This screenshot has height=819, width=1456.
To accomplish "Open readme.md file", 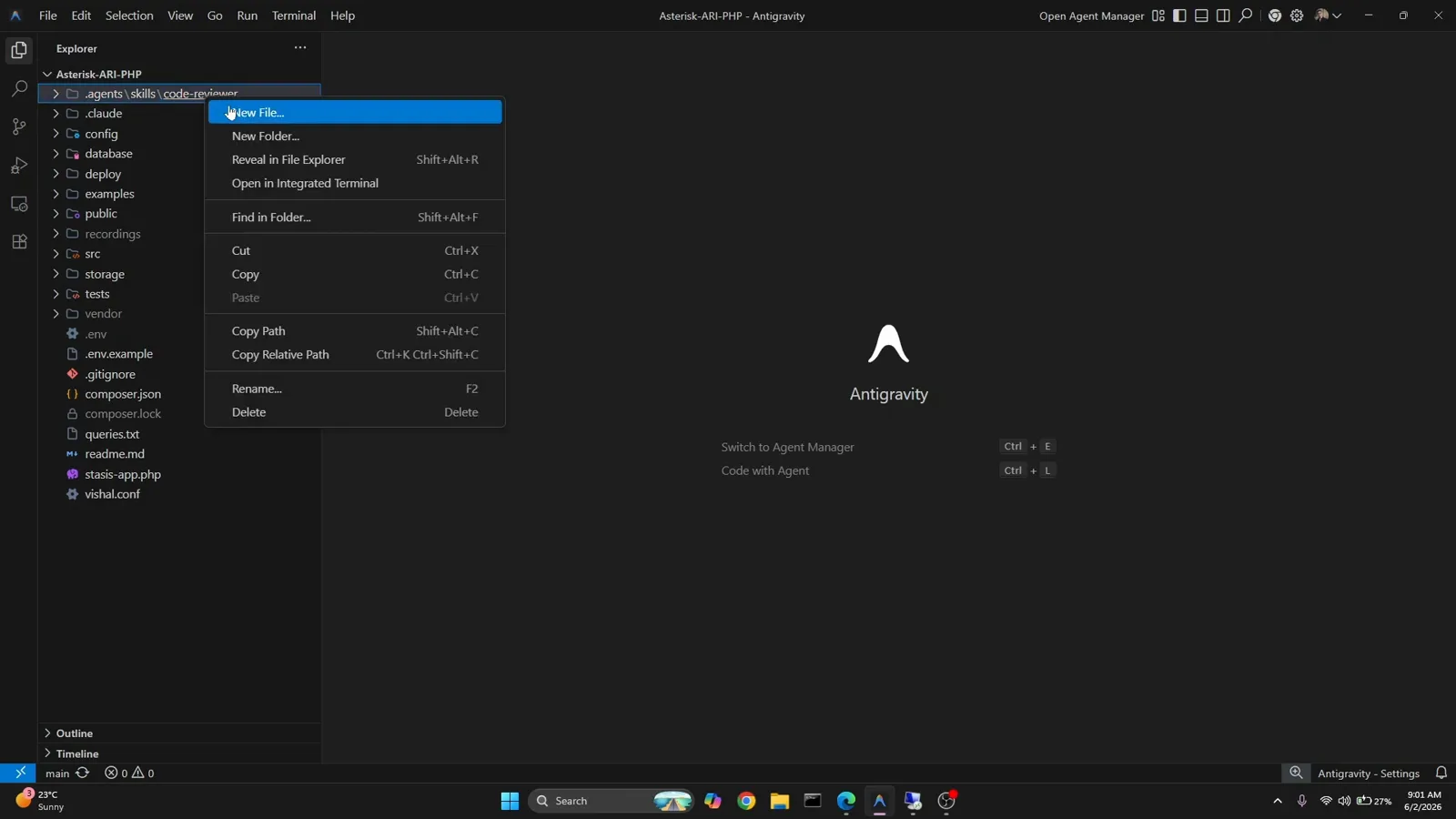I will coord(115,454).
